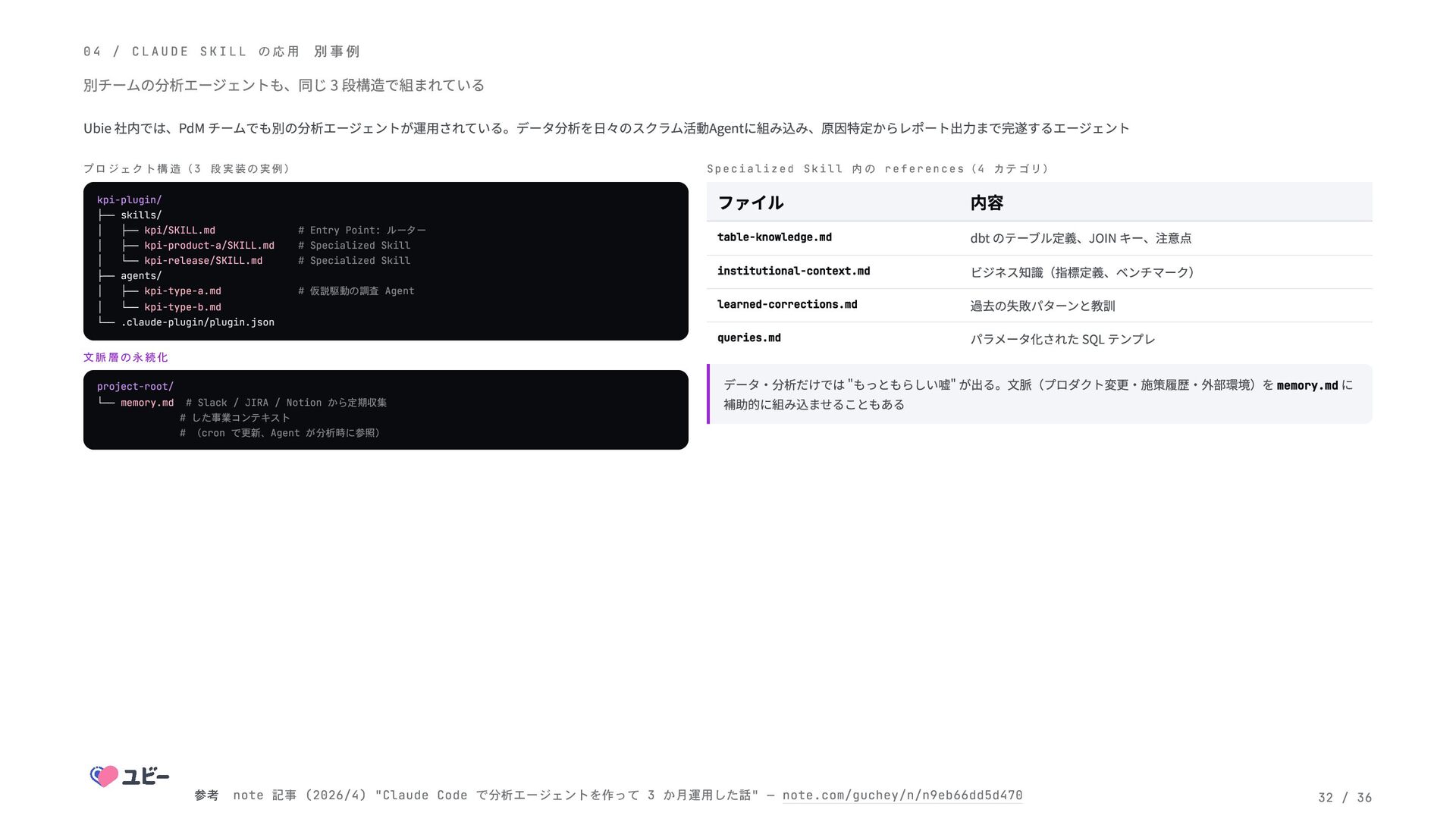The image size is (1456, 819).
Task: Click the 32 / 36 page number
Action: tap(1345, 797)
